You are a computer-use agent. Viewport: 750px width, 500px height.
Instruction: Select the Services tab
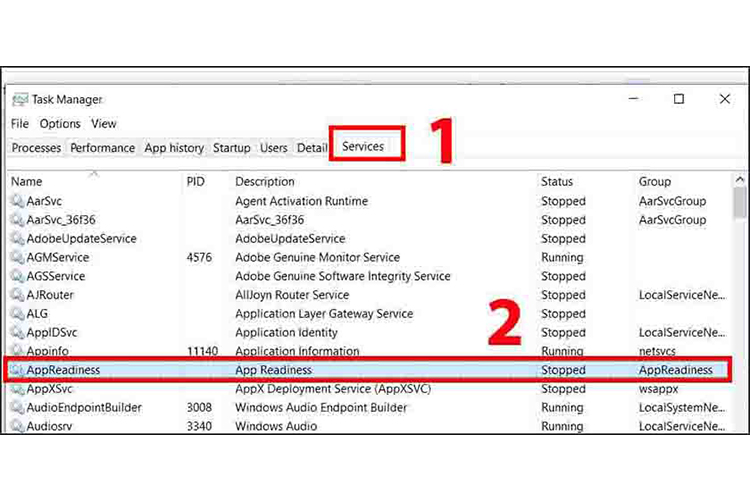(363, 146)
